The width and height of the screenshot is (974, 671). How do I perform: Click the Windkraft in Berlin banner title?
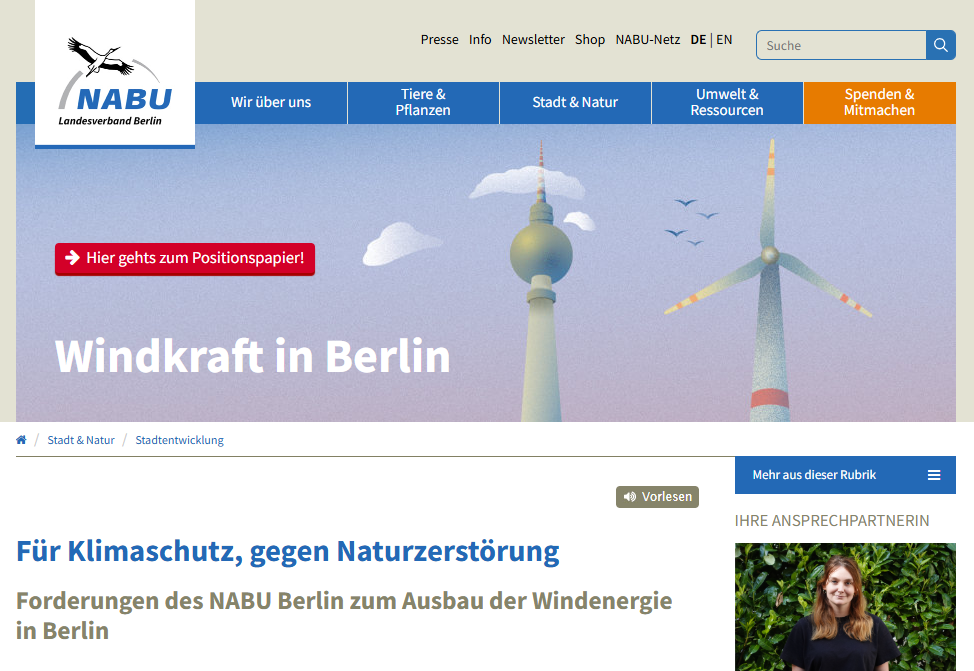pos(252,357)
